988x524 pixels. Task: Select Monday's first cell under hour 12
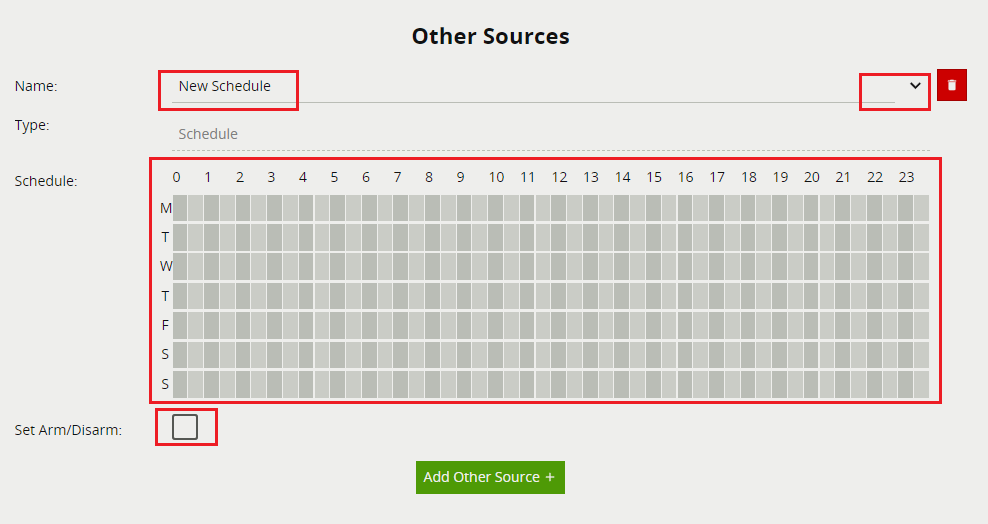click(559, 208)
